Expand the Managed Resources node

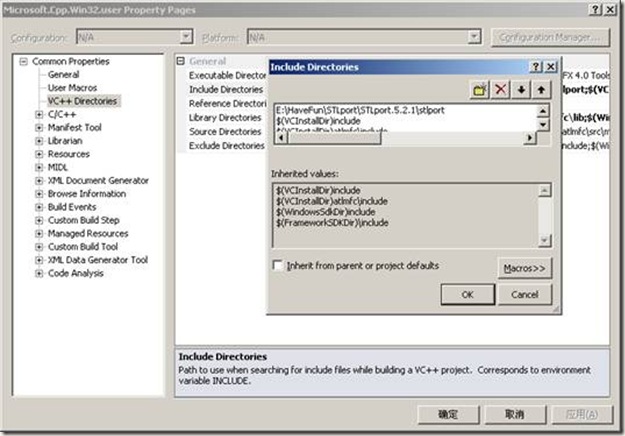[39, 234]
